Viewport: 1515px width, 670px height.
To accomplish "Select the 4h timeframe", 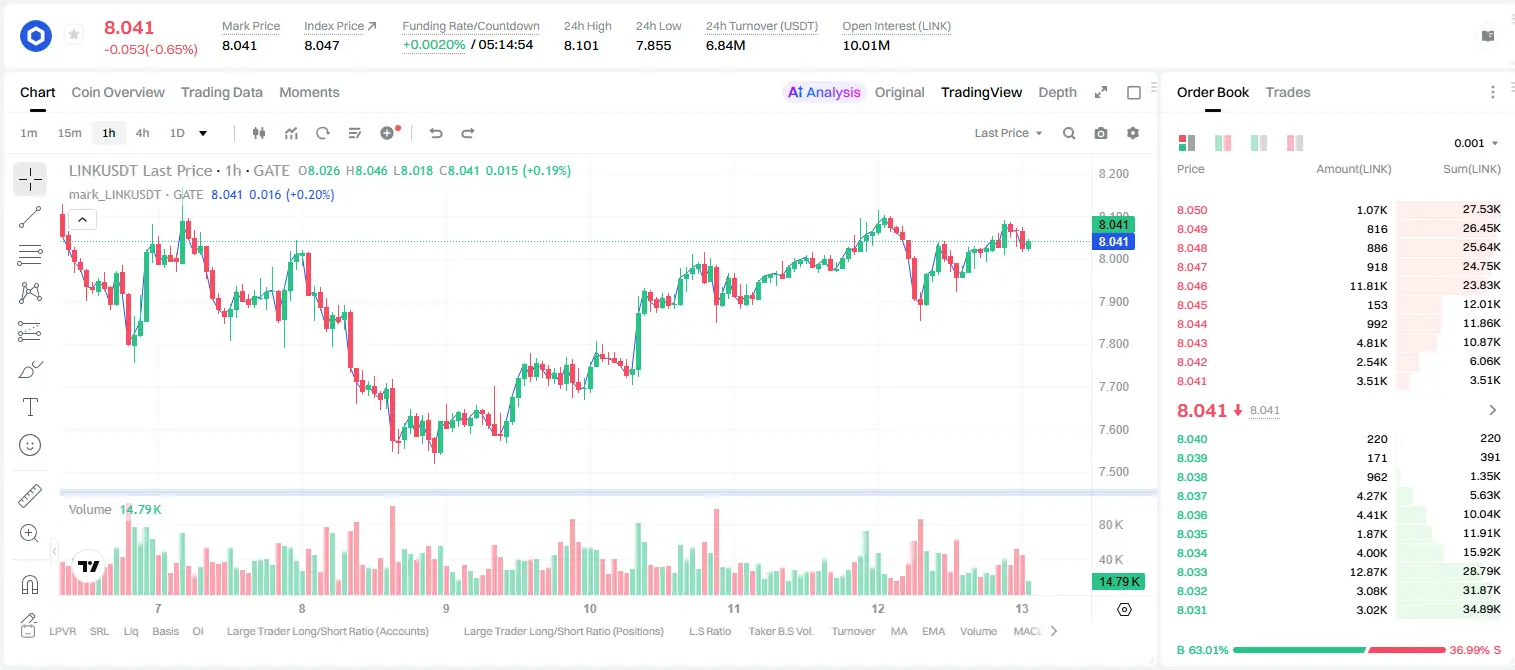I will pyautogui.click(x=142, y=133).
